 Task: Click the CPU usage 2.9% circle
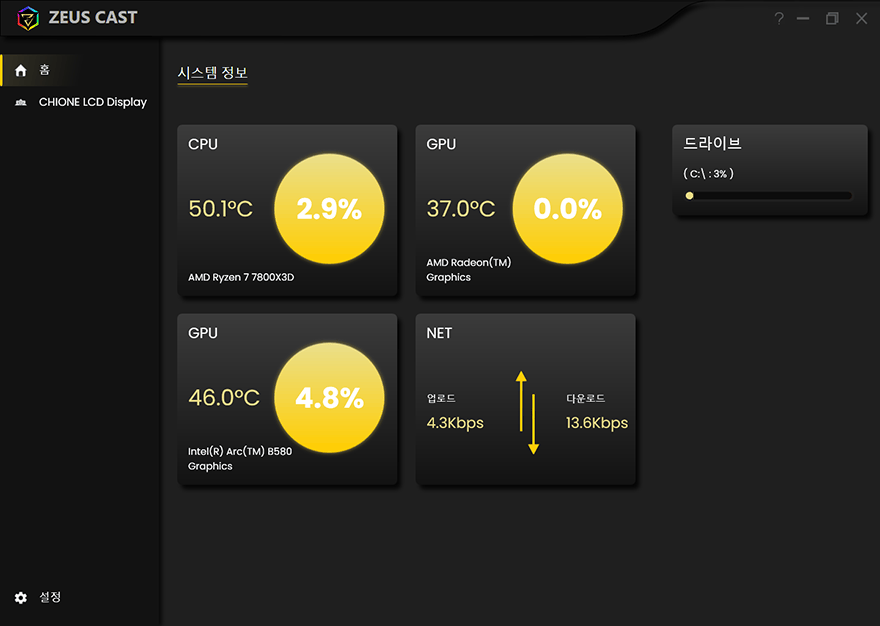click(329, 209)
